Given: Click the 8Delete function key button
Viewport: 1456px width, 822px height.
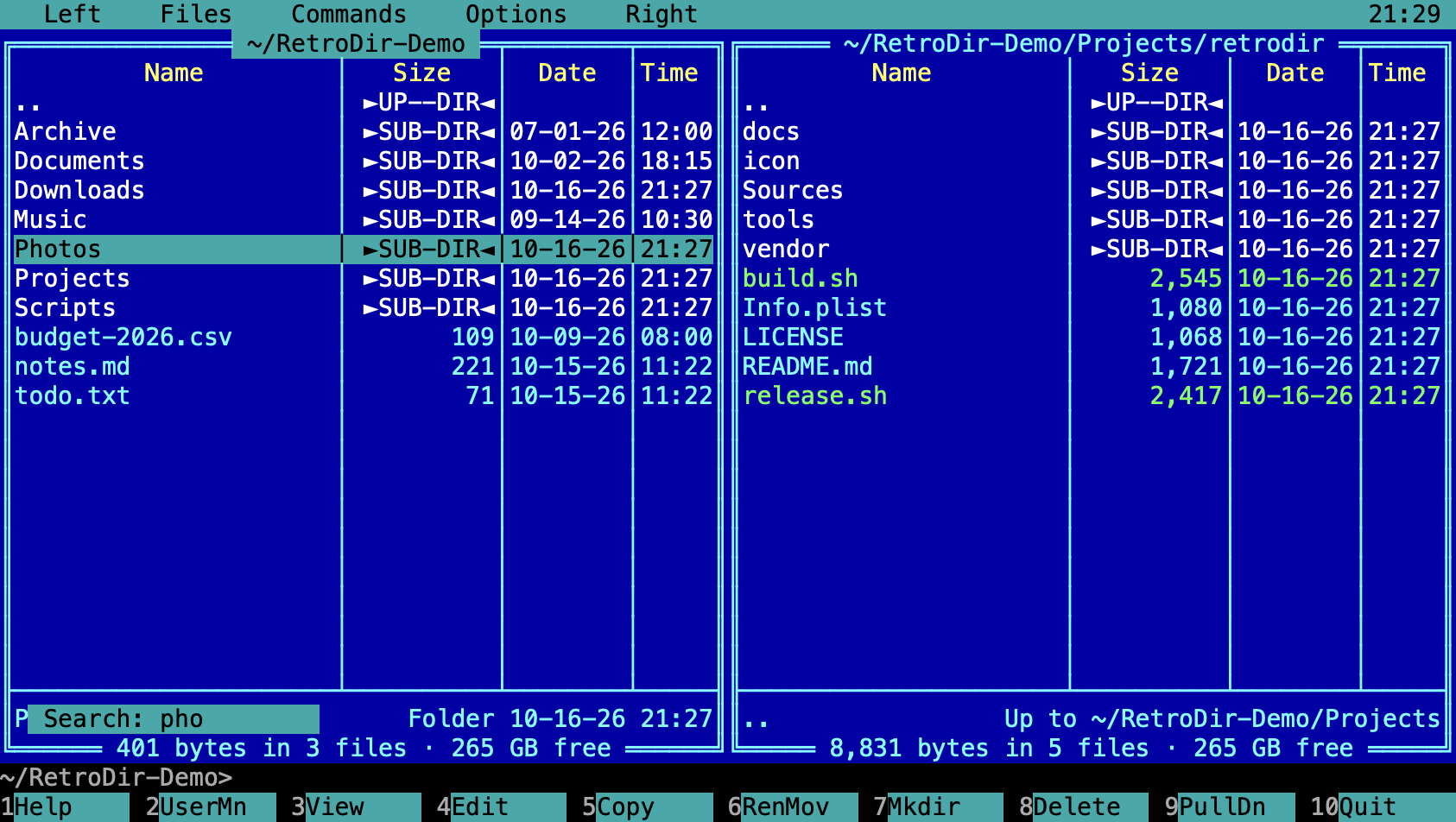Looking at the screenshot, I should point(1084,806).
